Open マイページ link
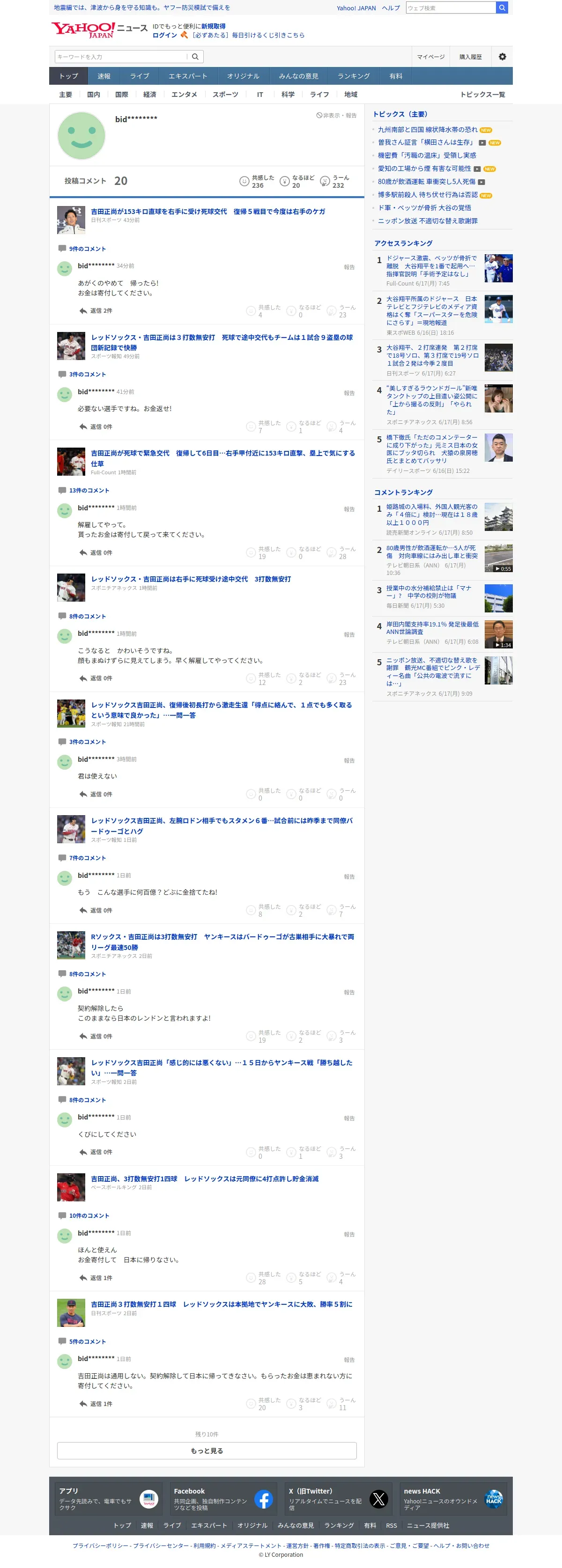The height and width of the screenshot is (1568, 562). point(430,57)
